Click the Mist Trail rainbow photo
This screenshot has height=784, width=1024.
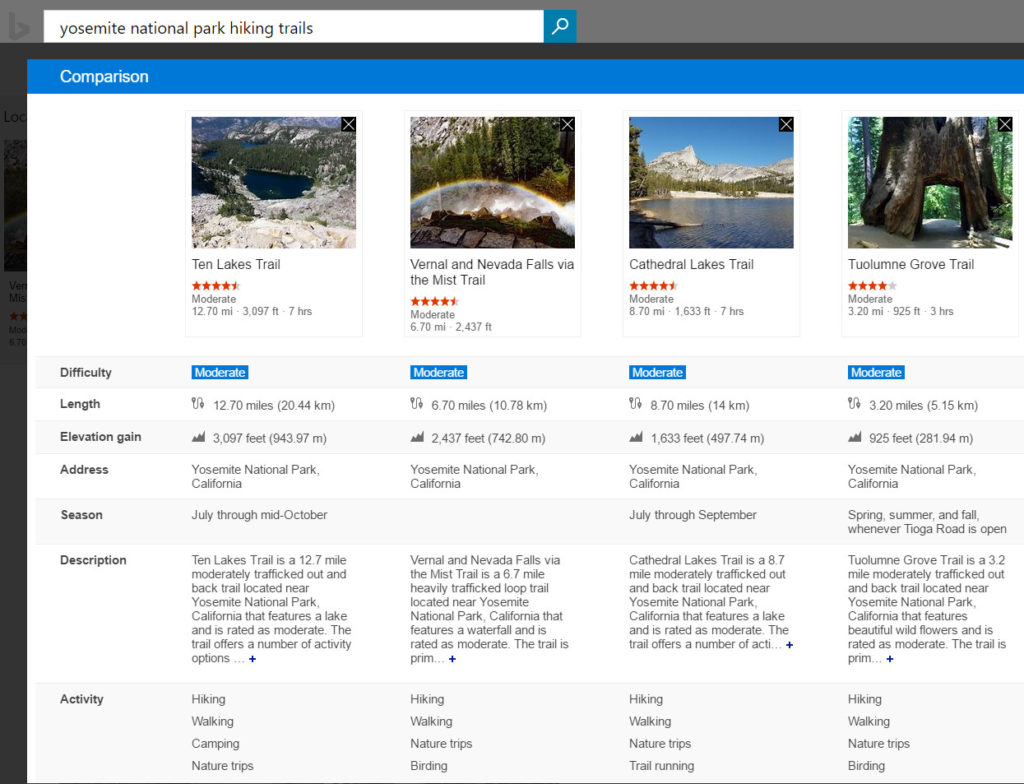(x=492, y=182)
